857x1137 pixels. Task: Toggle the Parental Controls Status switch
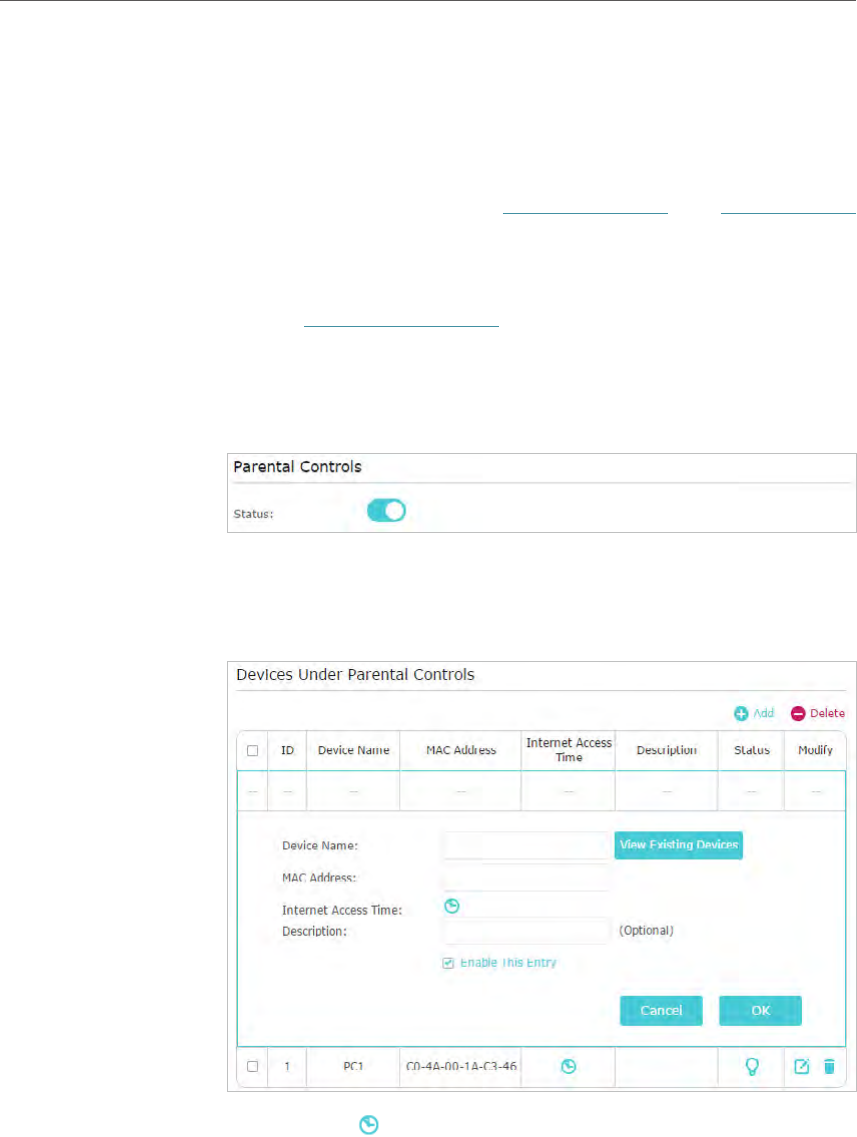386,511
